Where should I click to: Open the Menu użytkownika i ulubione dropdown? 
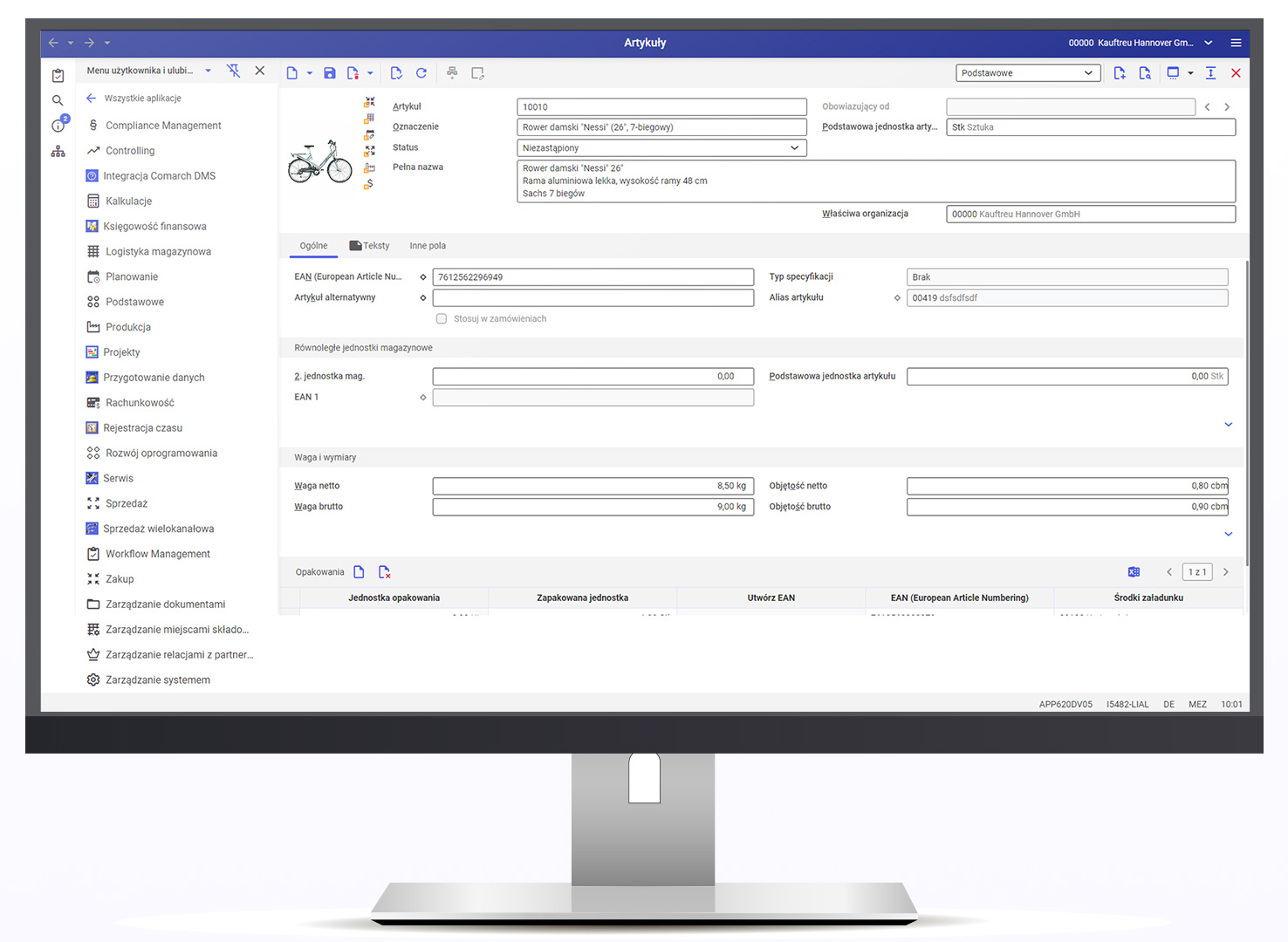point(208,71)
